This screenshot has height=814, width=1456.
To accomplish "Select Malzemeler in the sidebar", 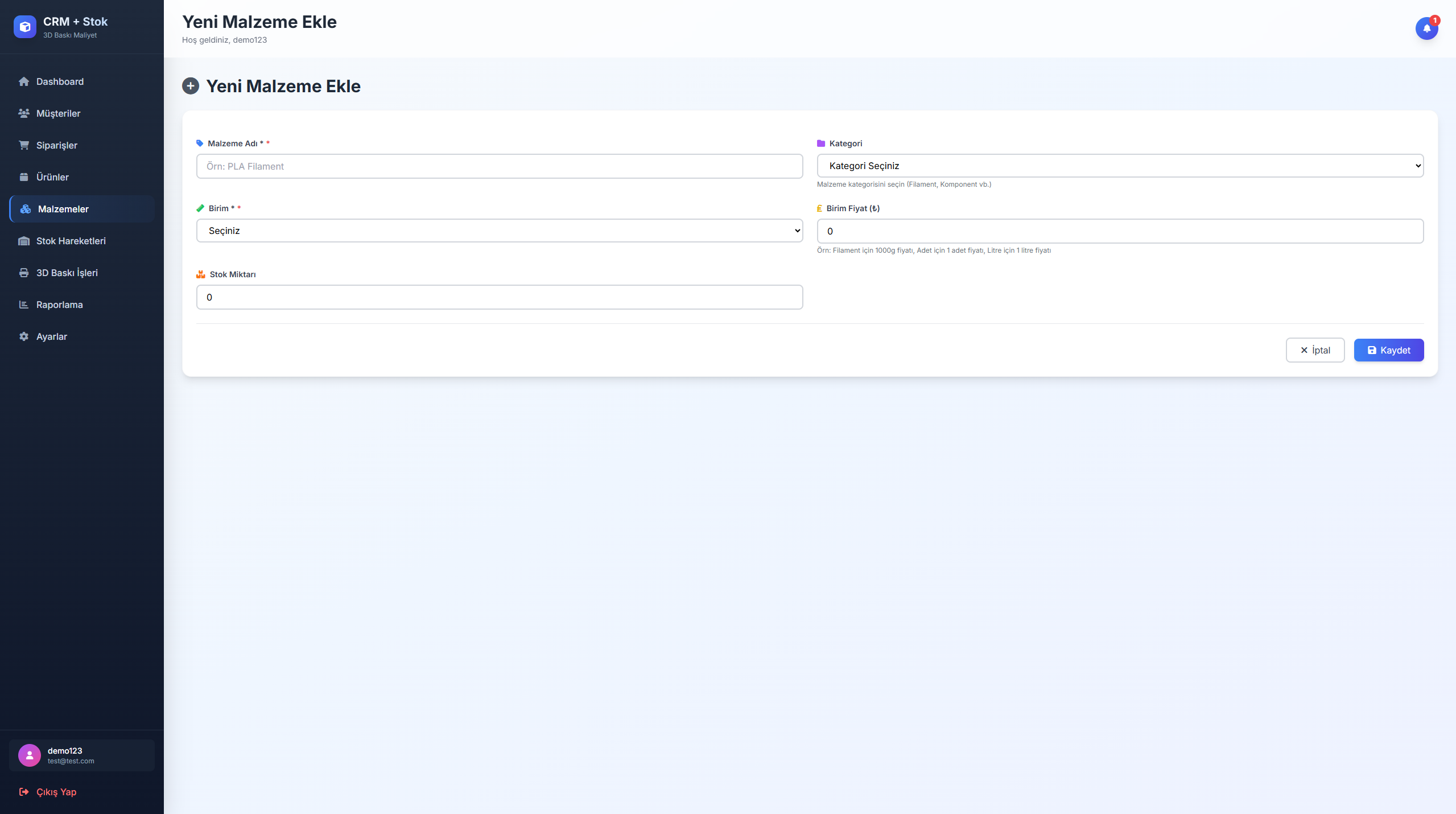I will point(63,209).
